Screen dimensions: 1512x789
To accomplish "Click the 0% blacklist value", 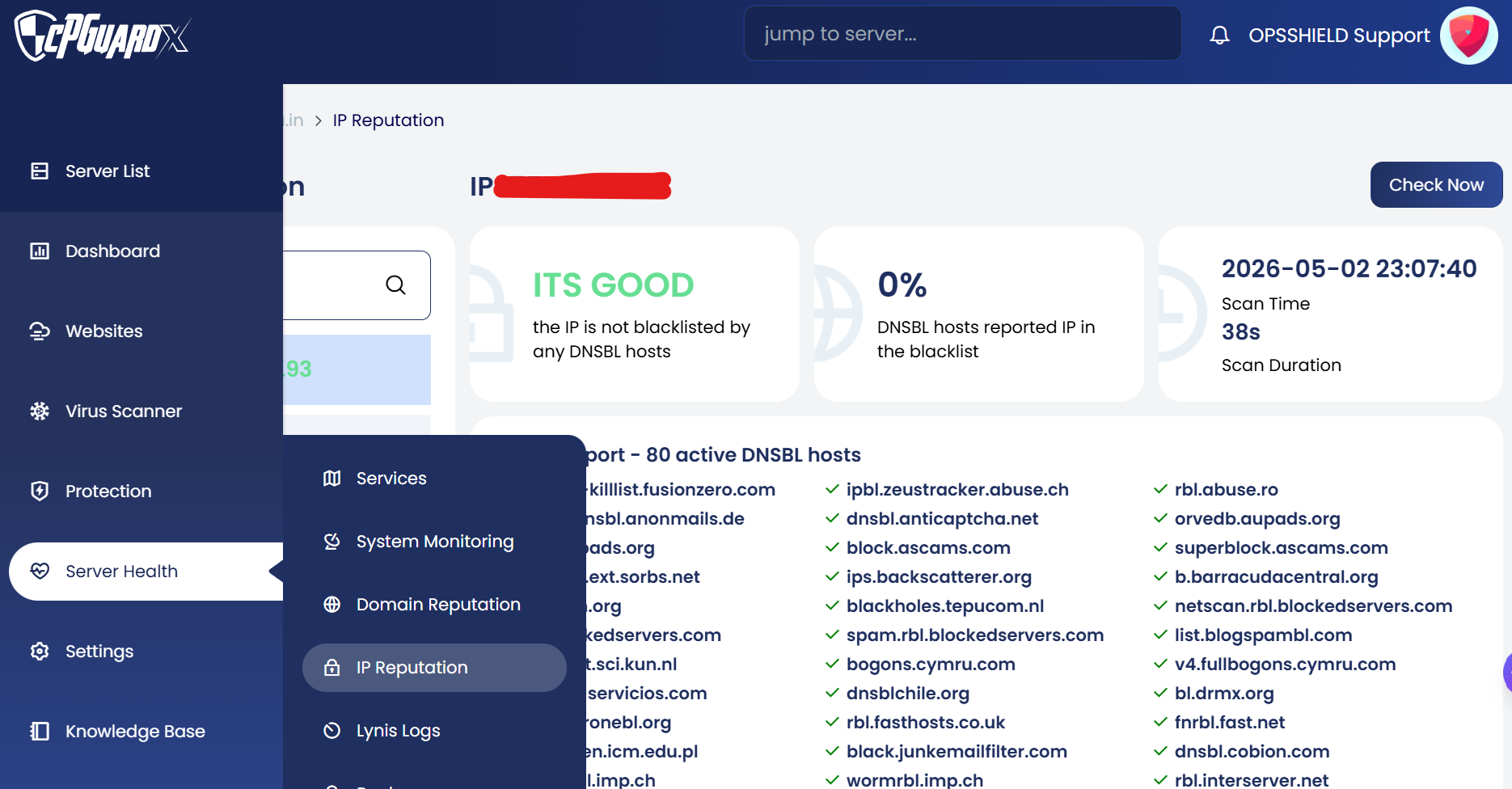I will pyautogui.click(x=902, y=285).
